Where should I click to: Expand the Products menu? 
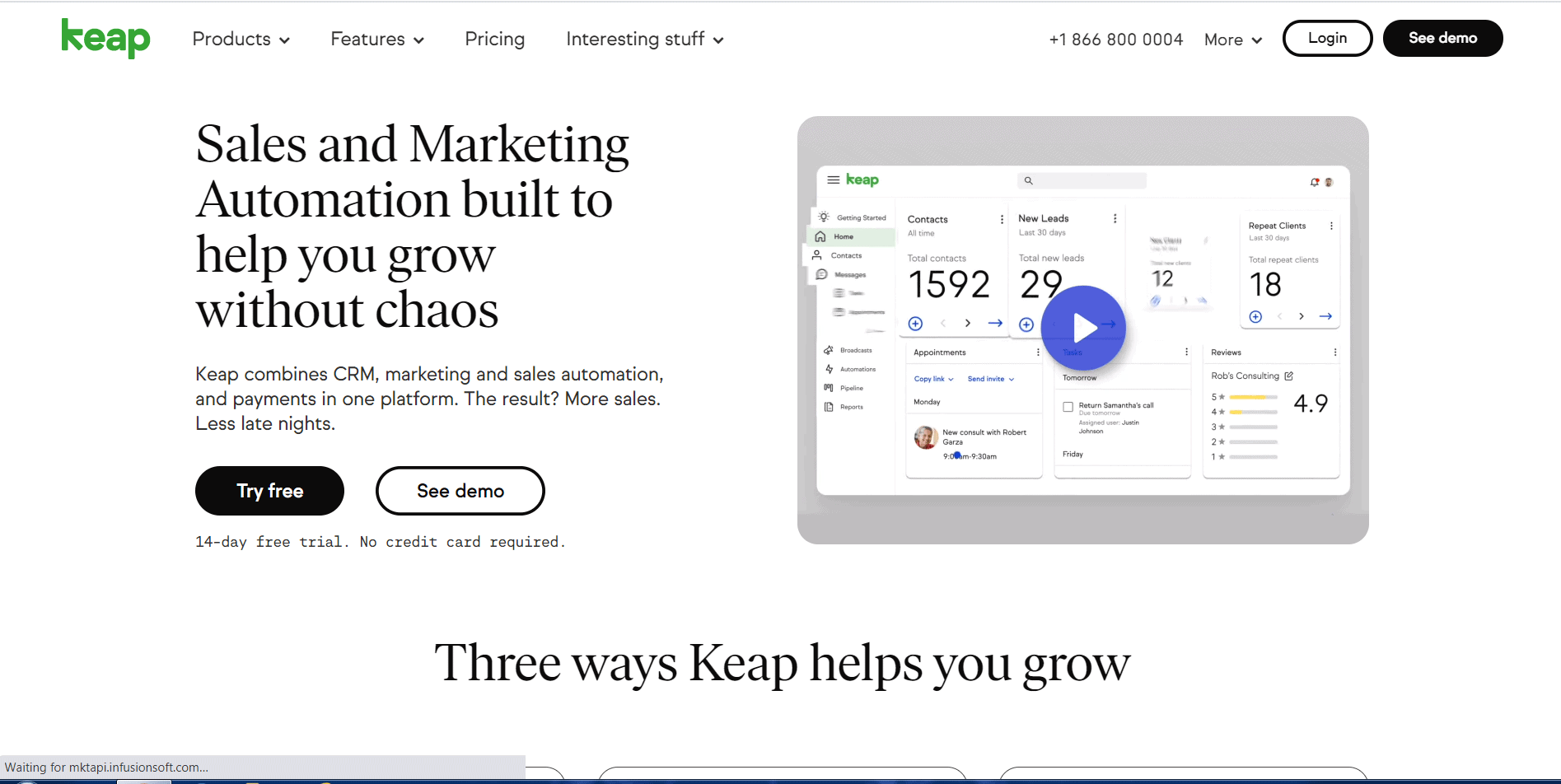(241, 39)
